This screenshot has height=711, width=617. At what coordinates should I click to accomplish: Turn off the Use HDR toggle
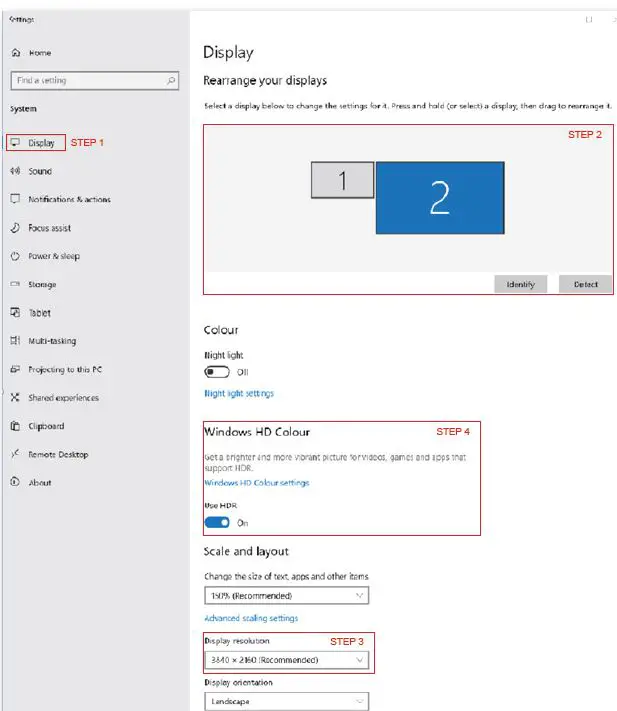click(x=217, y=523)
